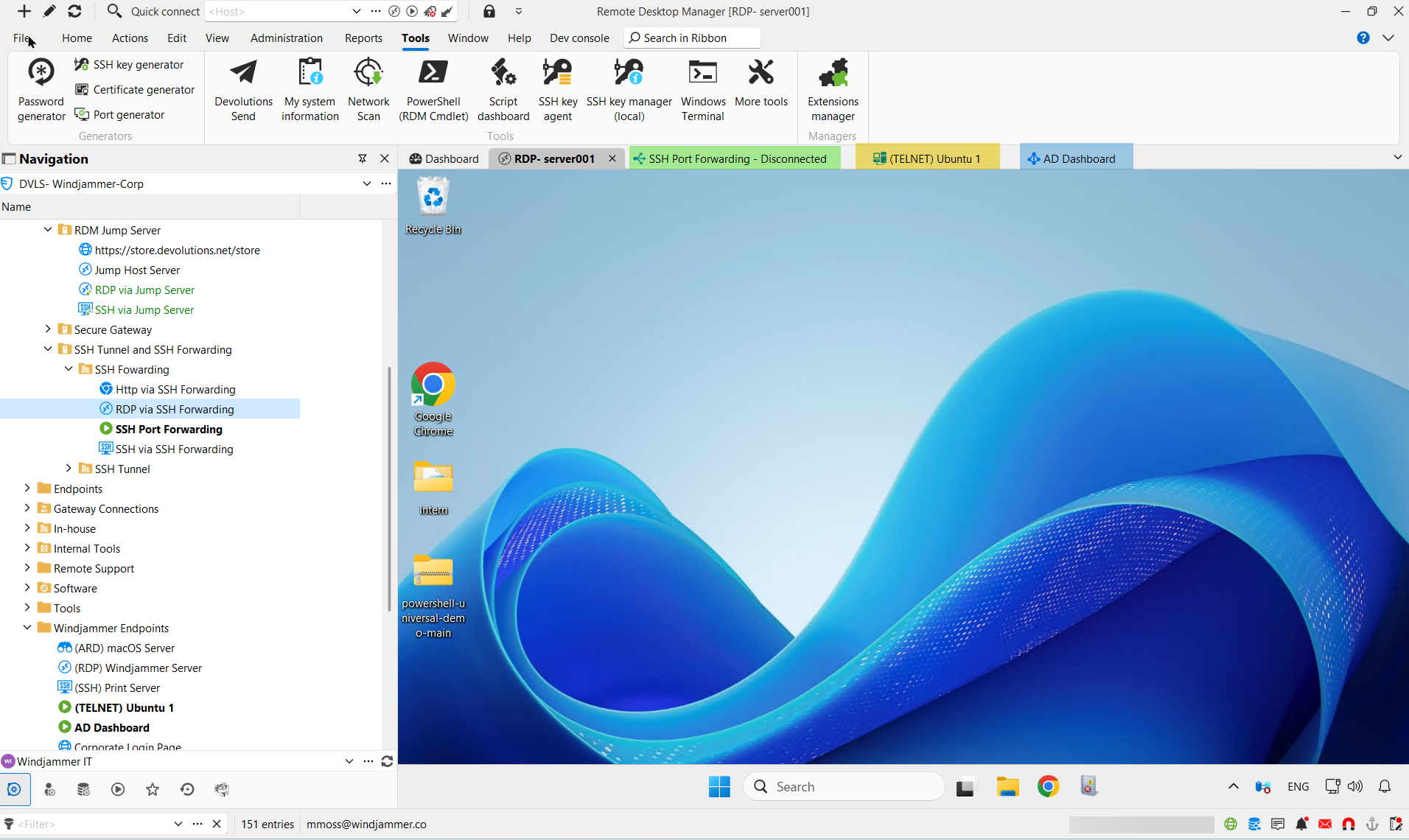The image size is (1409, 840).
Task: Open the Quick connect host dropdown
Action: coord(356,11)
